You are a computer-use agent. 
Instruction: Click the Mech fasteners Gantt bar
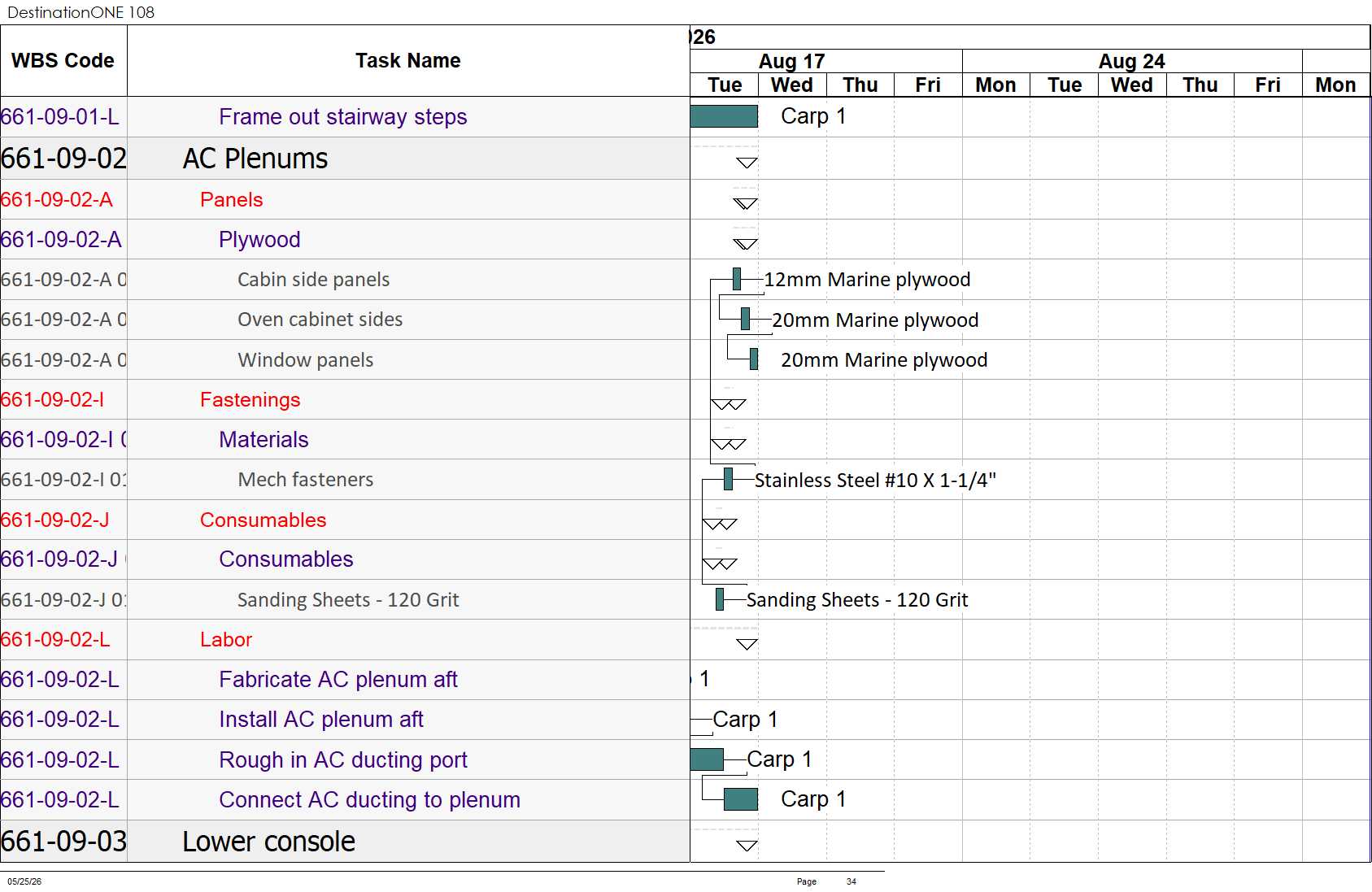(728, 479)
